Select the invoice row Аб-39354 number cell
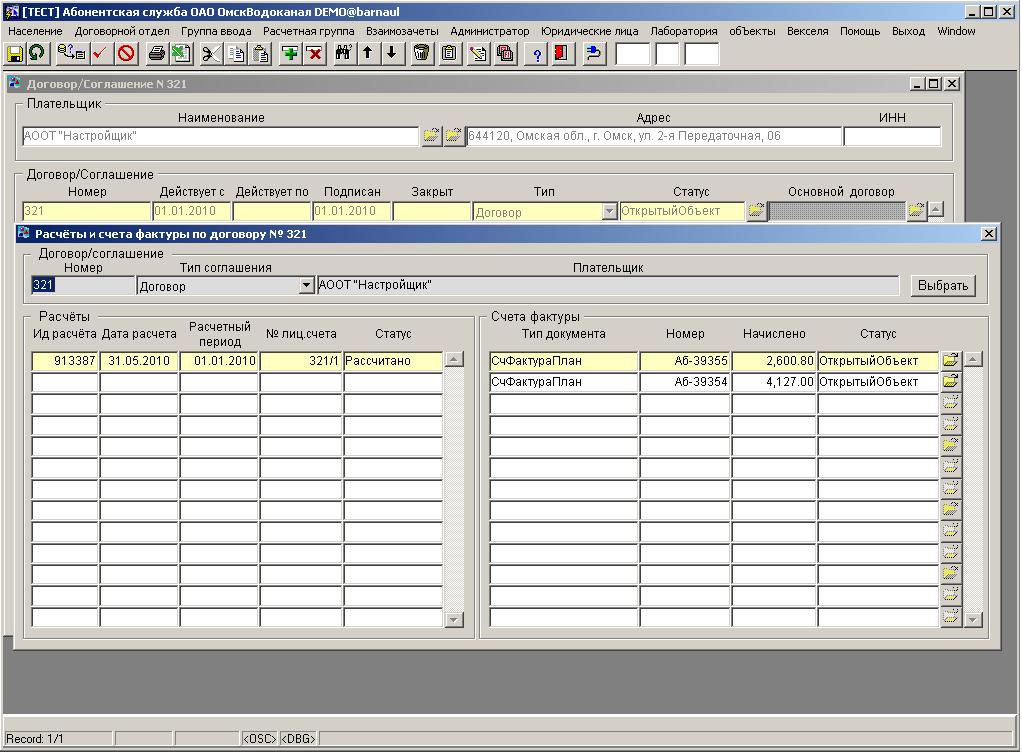This screenshot has height=752, width=1022. (x=685, y=382)
